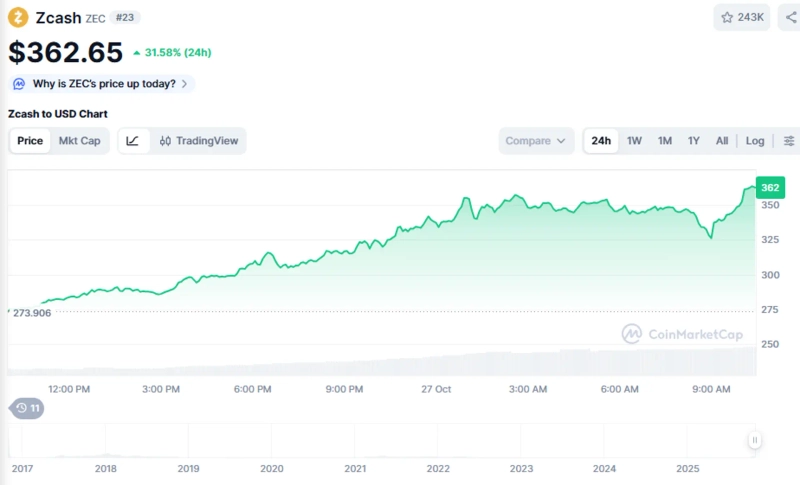Open the TradingView candlestick chart
Viewport: 800px width, 485px height.
[198, 141]
